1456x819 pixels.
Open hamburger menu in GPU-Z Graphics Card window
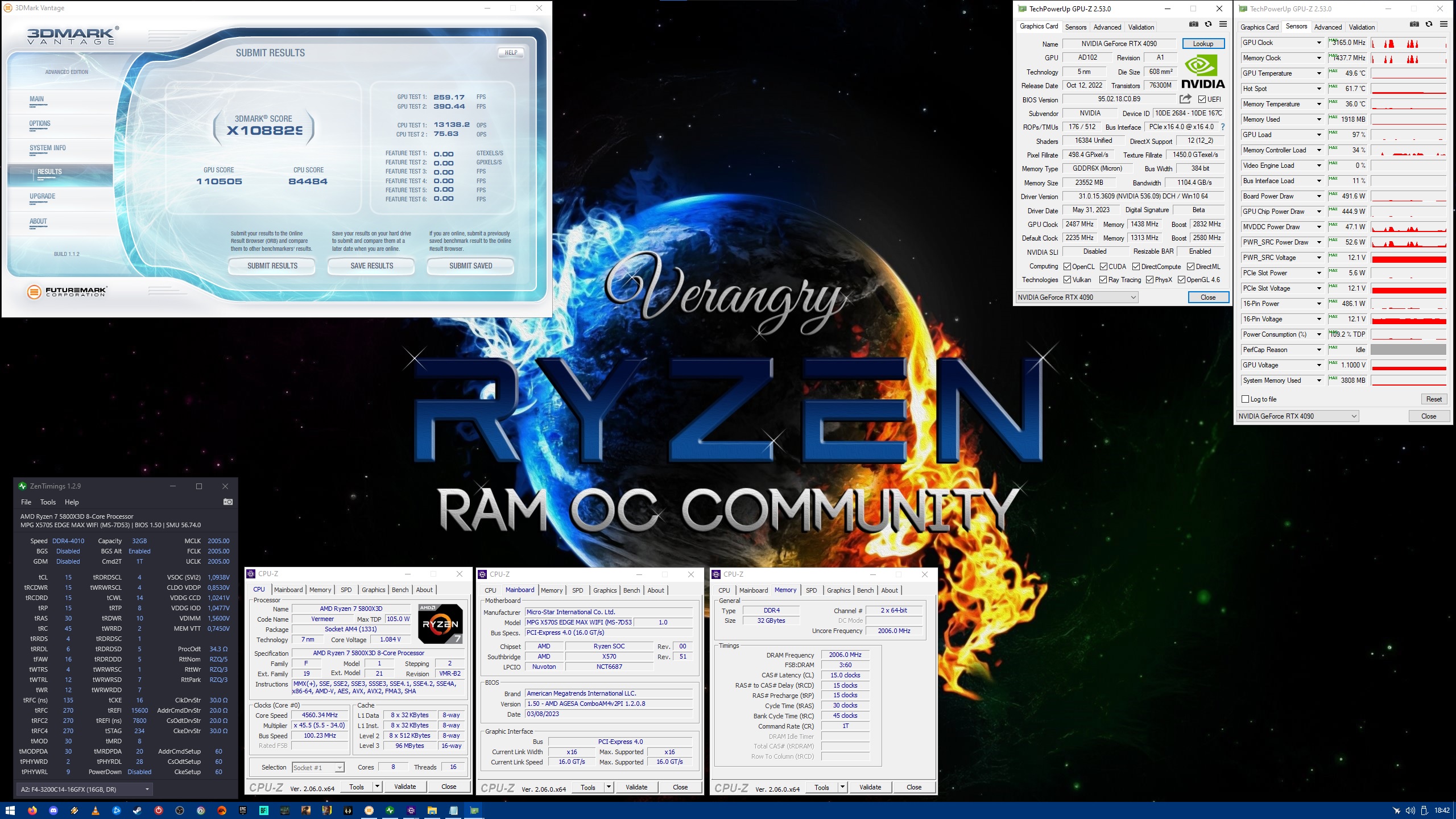pos(1223,24)
